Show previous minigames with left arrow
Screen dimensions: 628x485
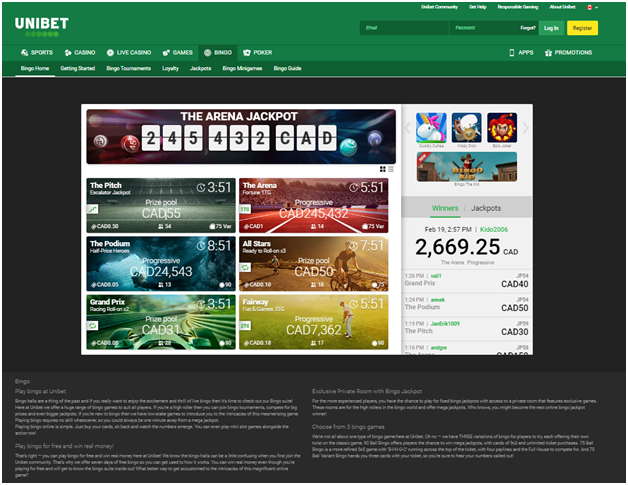(x=408, y=128)
